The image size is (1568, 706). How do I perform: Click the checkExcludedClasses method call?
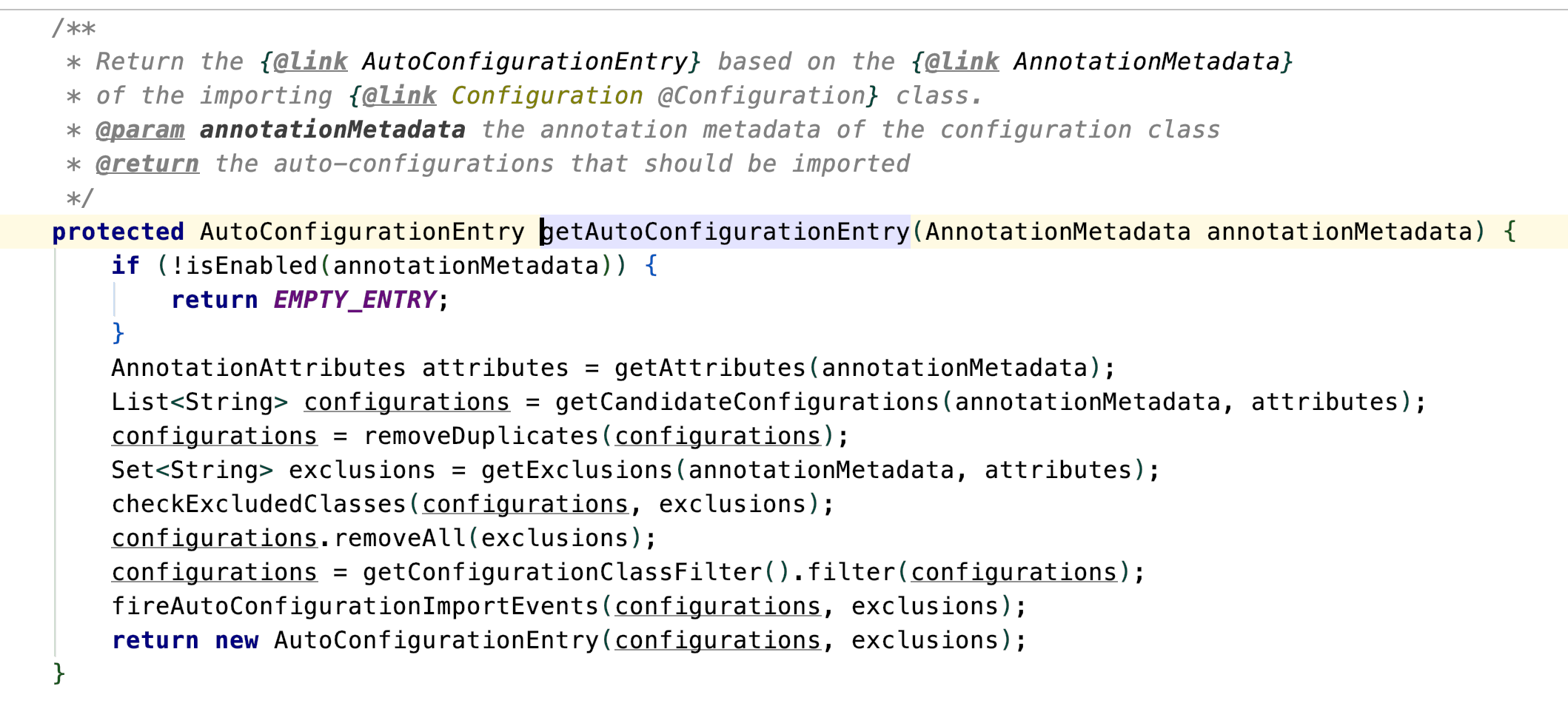pyautogui.click(x=258, y=504)
